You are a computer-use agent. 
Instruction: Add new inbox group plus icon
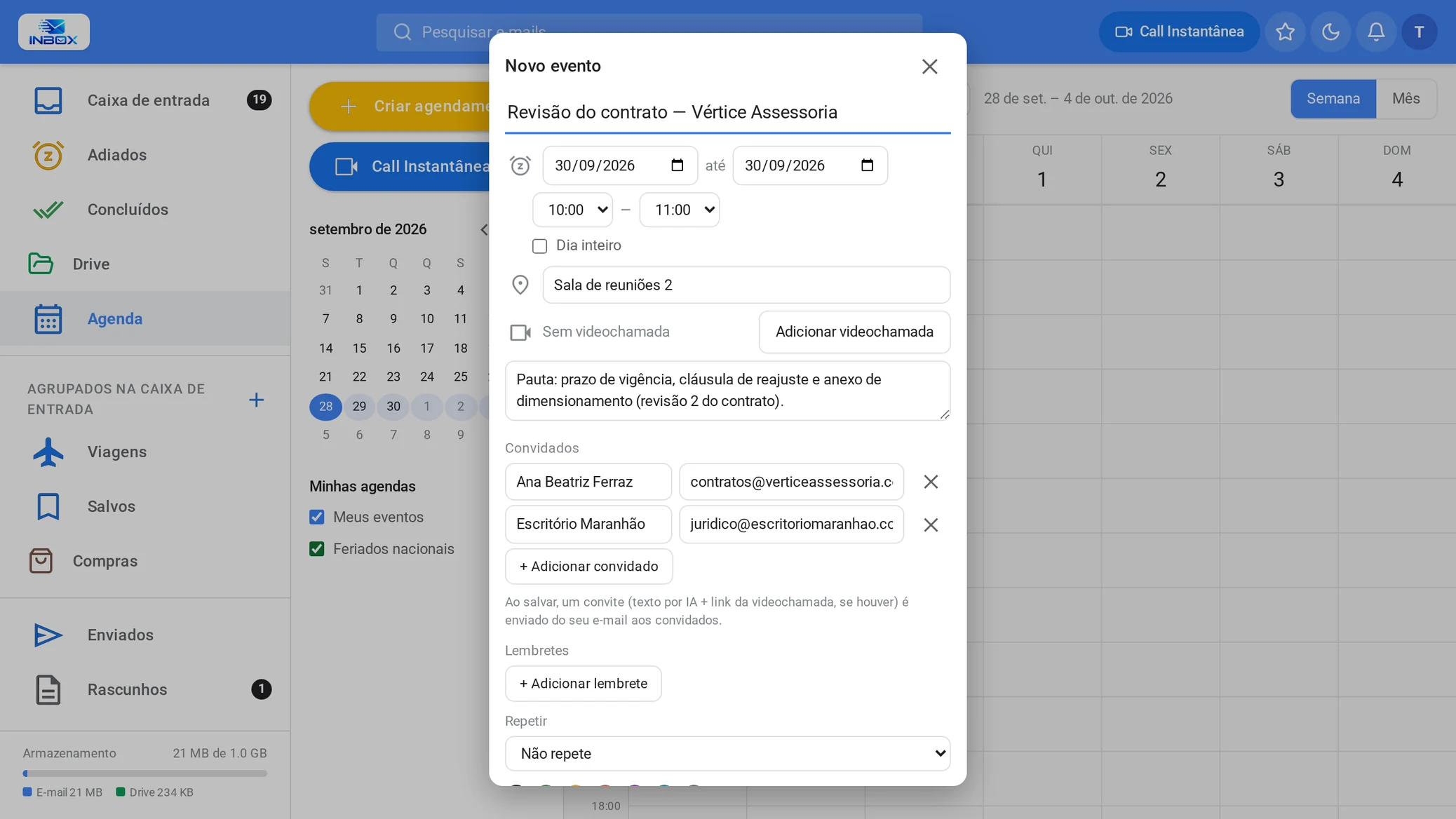pos(257,400)
